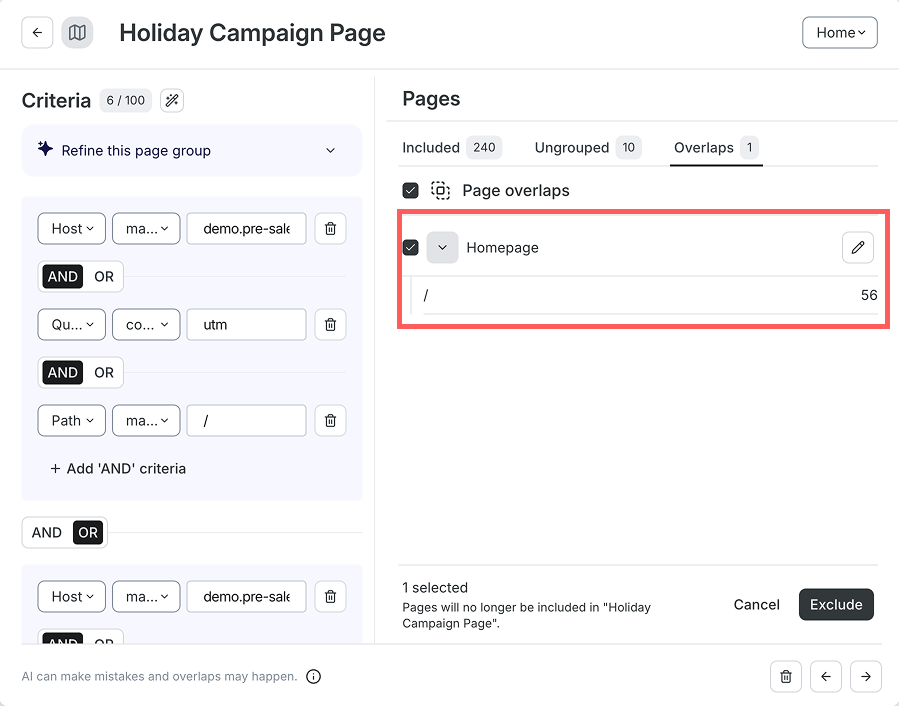This screenshot has height=706, width=899.
Task: Delete the utm query criteria row
Action: (x=330, y=325)
